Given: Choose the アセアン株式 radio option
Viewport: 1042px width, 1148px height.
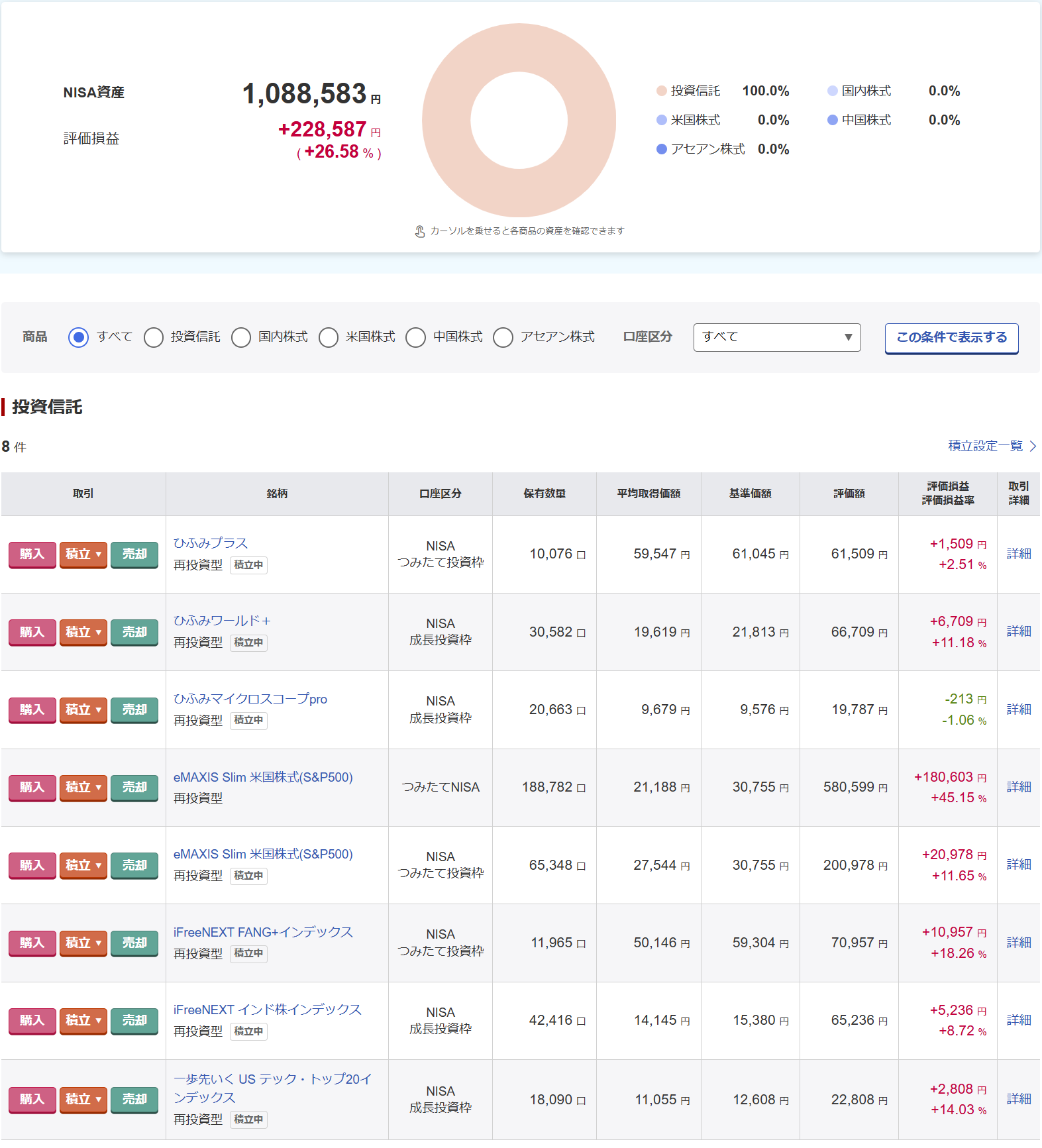Looking at the screenshot, I should coord(503,337).
